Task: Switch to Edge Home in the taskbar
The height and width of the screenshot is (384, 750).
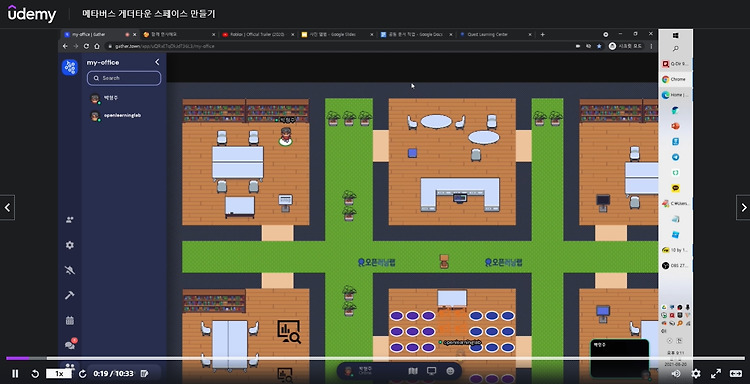Action: coord(674,95)
